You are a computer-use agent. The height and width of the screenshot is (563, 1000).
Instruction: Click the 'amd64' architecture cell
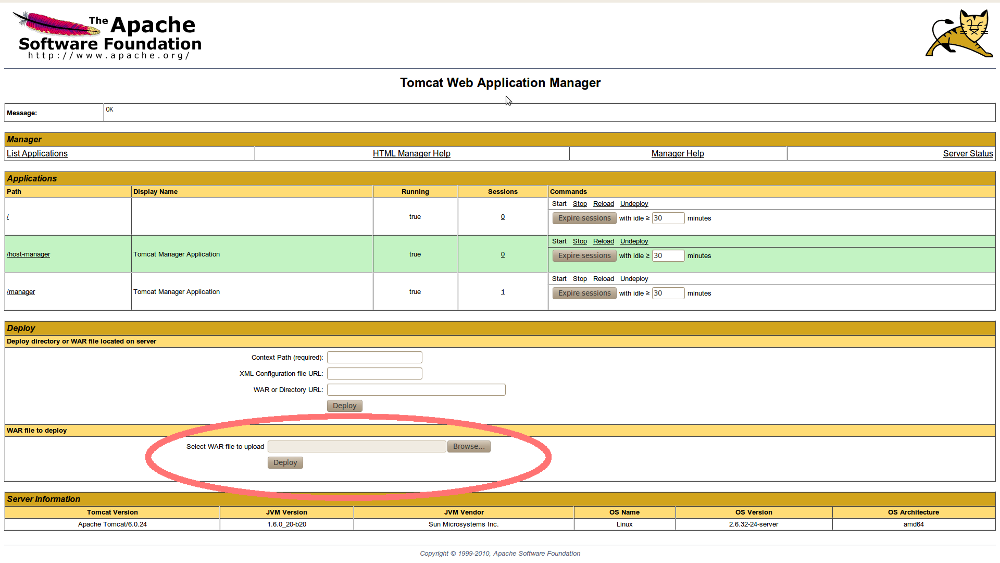coord(913,525)
